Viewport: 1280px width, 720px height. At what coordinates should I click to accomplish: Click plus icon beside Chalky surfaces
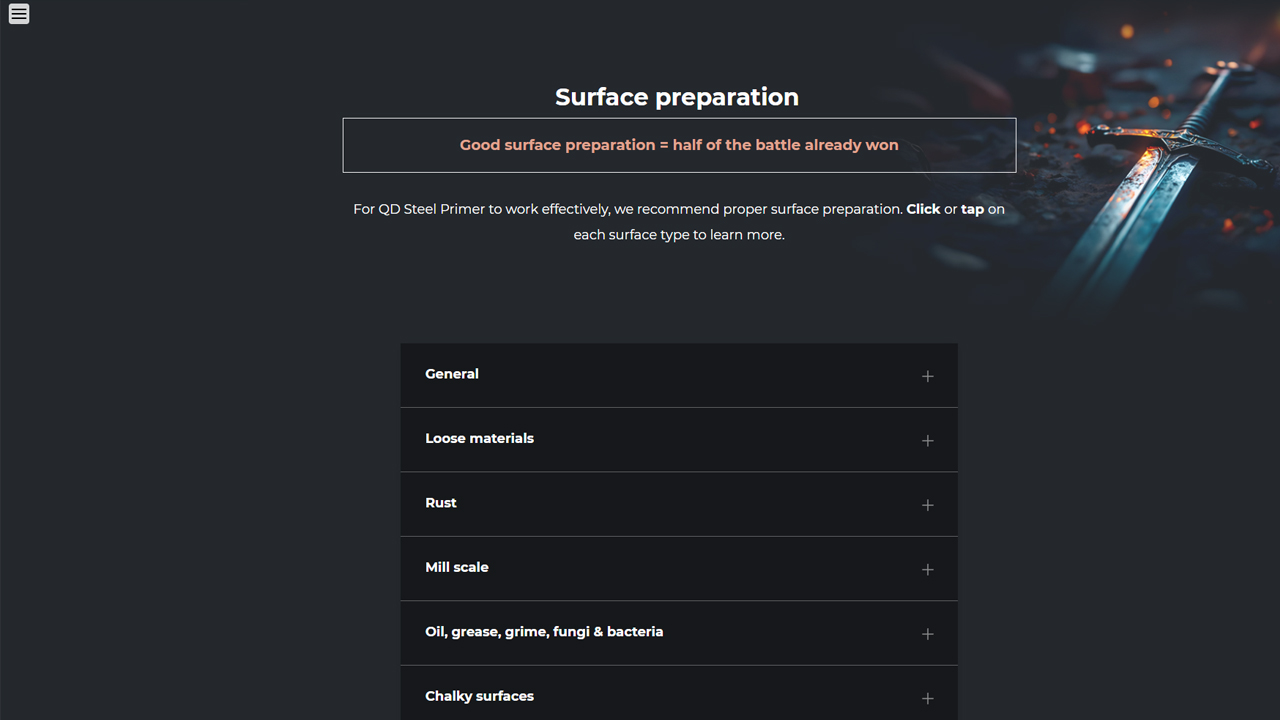click(x=927, y=698)
